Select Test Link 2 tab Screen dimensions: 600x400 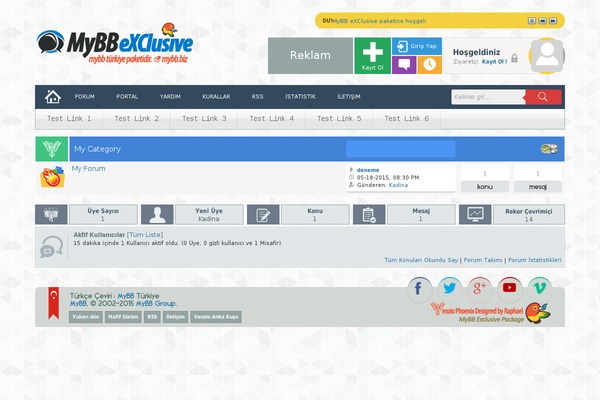(137, 119)
